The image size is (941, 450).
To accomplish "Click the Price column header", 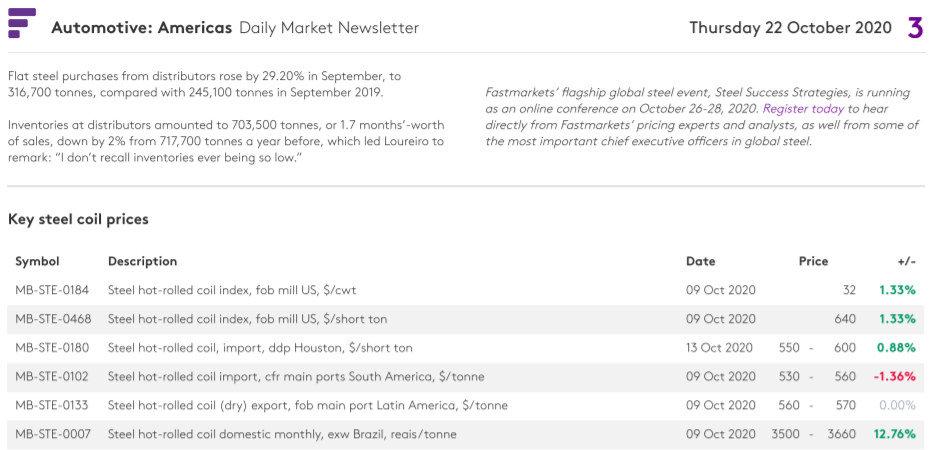I will (813, 262).
